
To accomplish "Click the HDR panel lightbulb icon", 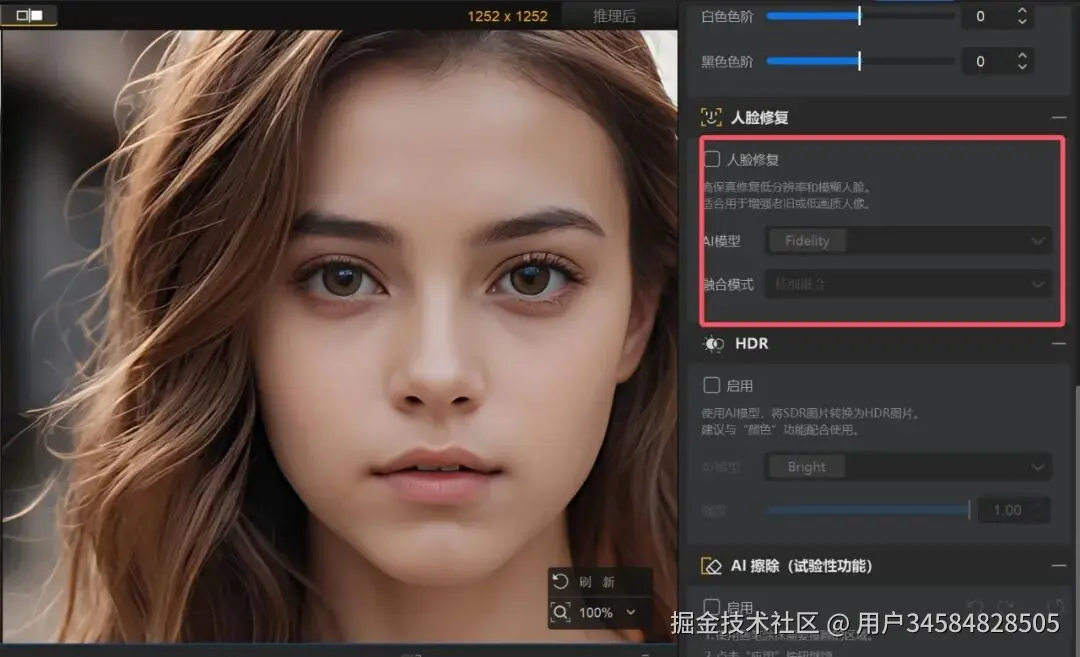I will pos(714,343).
